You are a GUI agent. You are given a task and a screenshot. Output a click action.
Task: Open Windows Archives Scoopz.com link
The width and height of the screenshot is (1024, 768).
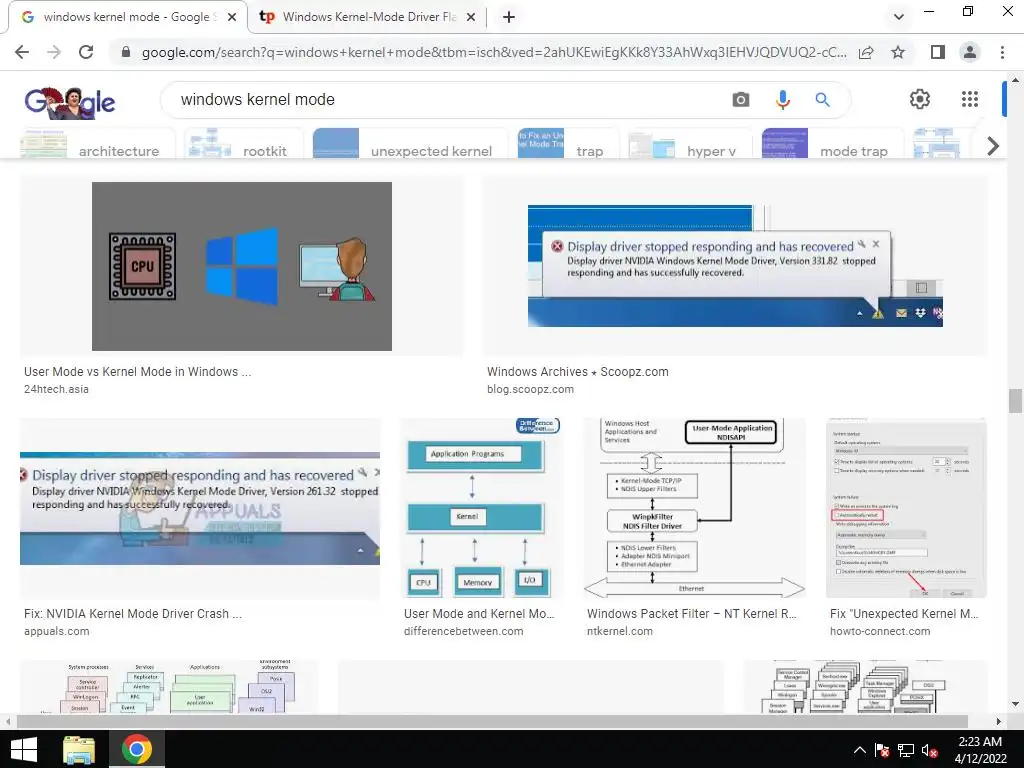[577, 372]
